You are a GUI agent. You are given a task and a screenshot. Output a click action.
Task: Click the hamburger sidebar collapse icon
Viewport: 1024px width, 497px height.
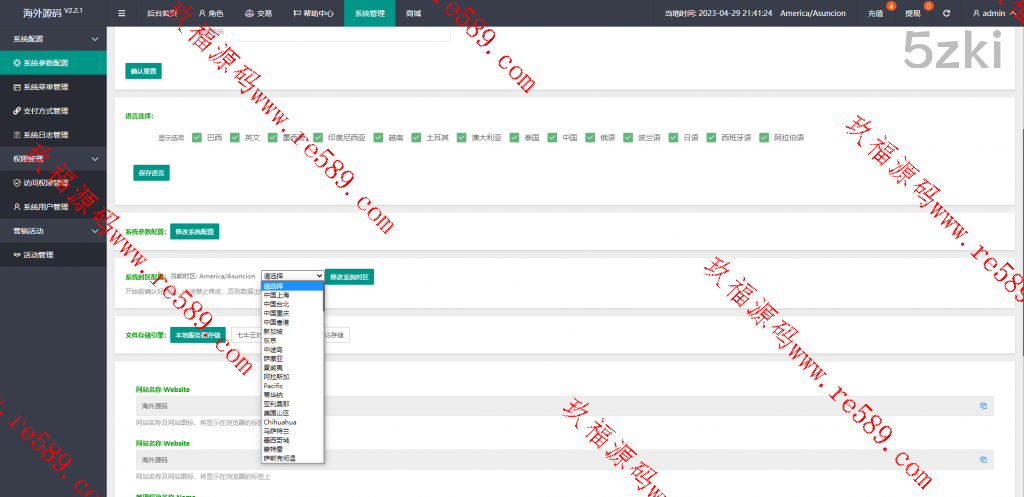coord(121,14)
